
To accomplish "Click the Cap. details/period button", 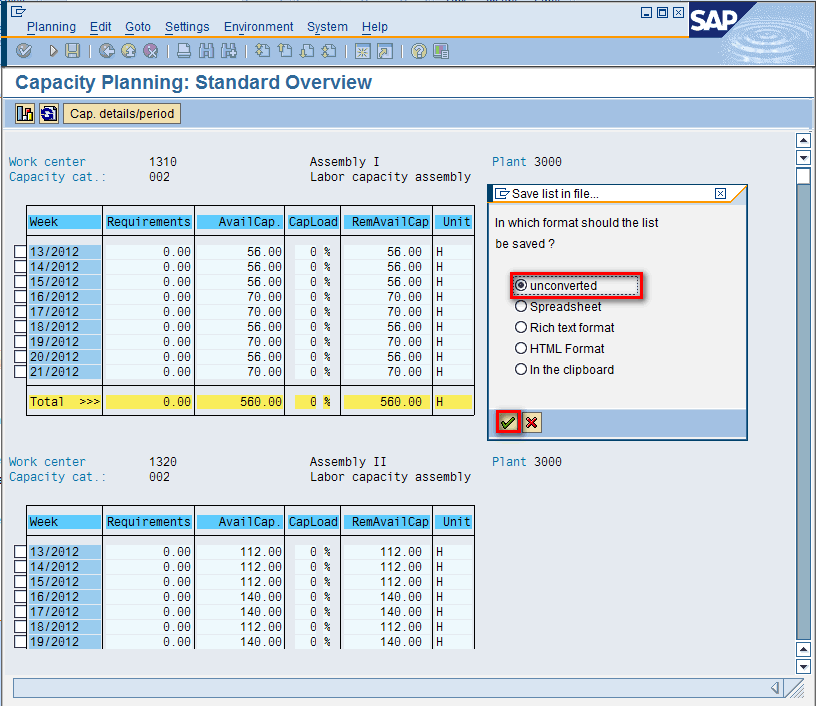I will [123, 114].
